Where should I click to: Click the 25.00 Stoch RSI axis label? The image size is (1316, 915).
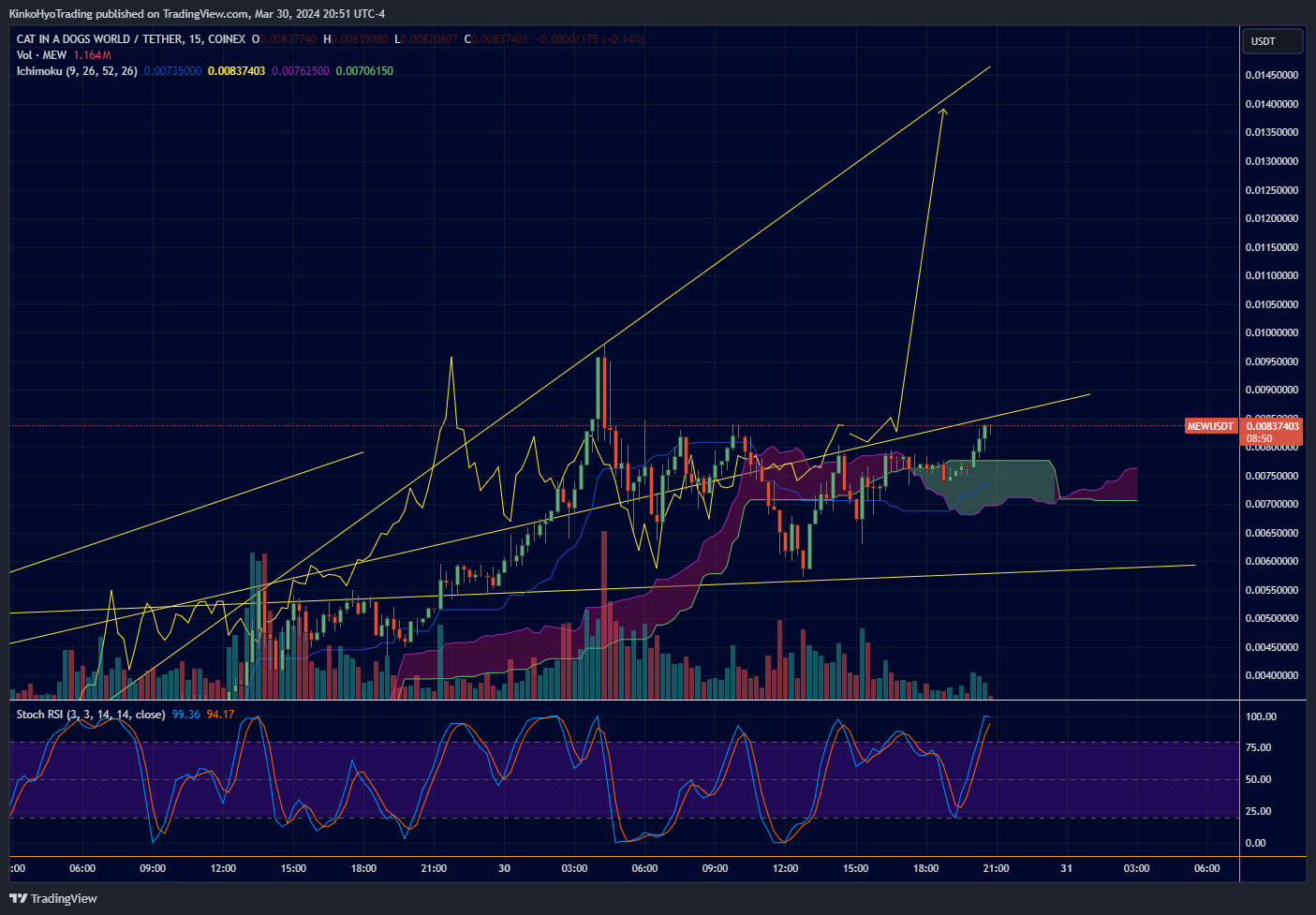[1258, 811]
